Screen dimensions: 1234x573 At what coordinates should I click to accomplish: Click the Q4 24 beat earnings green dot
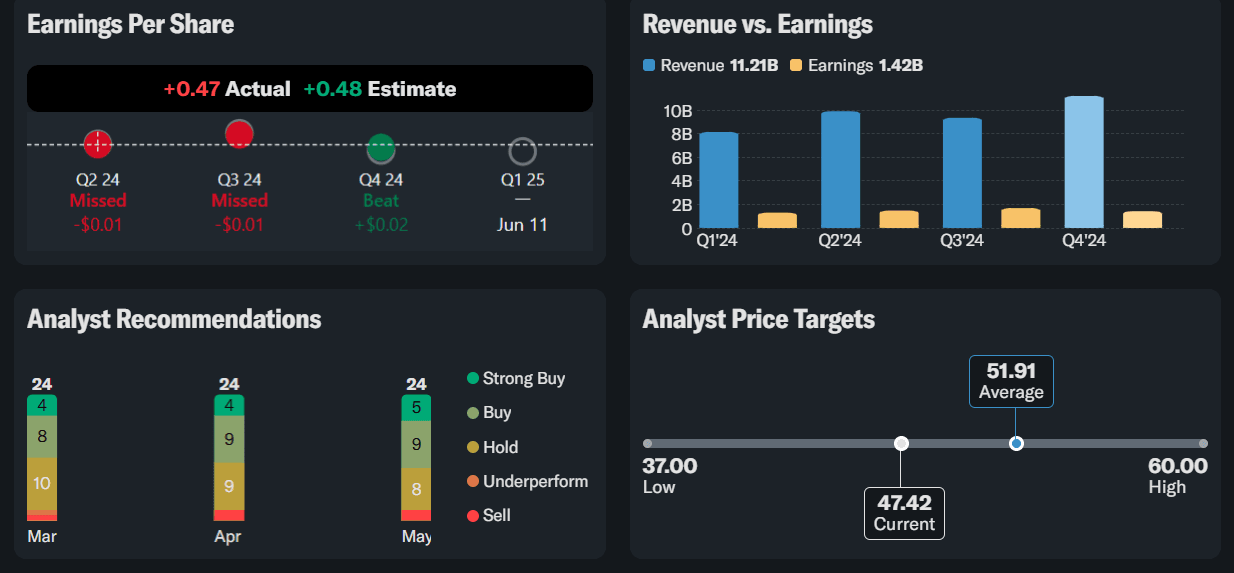coord(381,149)
